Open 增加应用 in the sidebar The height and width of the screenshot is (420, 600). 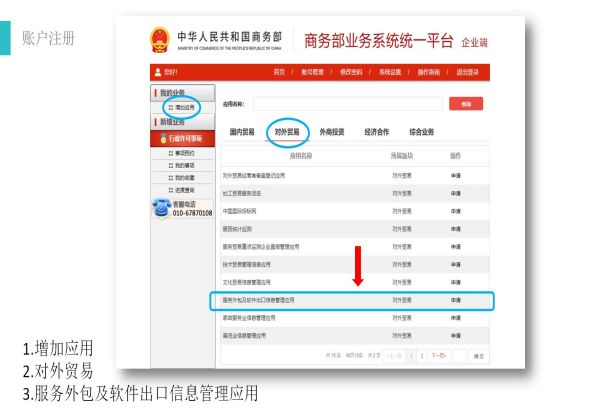pos(180,106)
